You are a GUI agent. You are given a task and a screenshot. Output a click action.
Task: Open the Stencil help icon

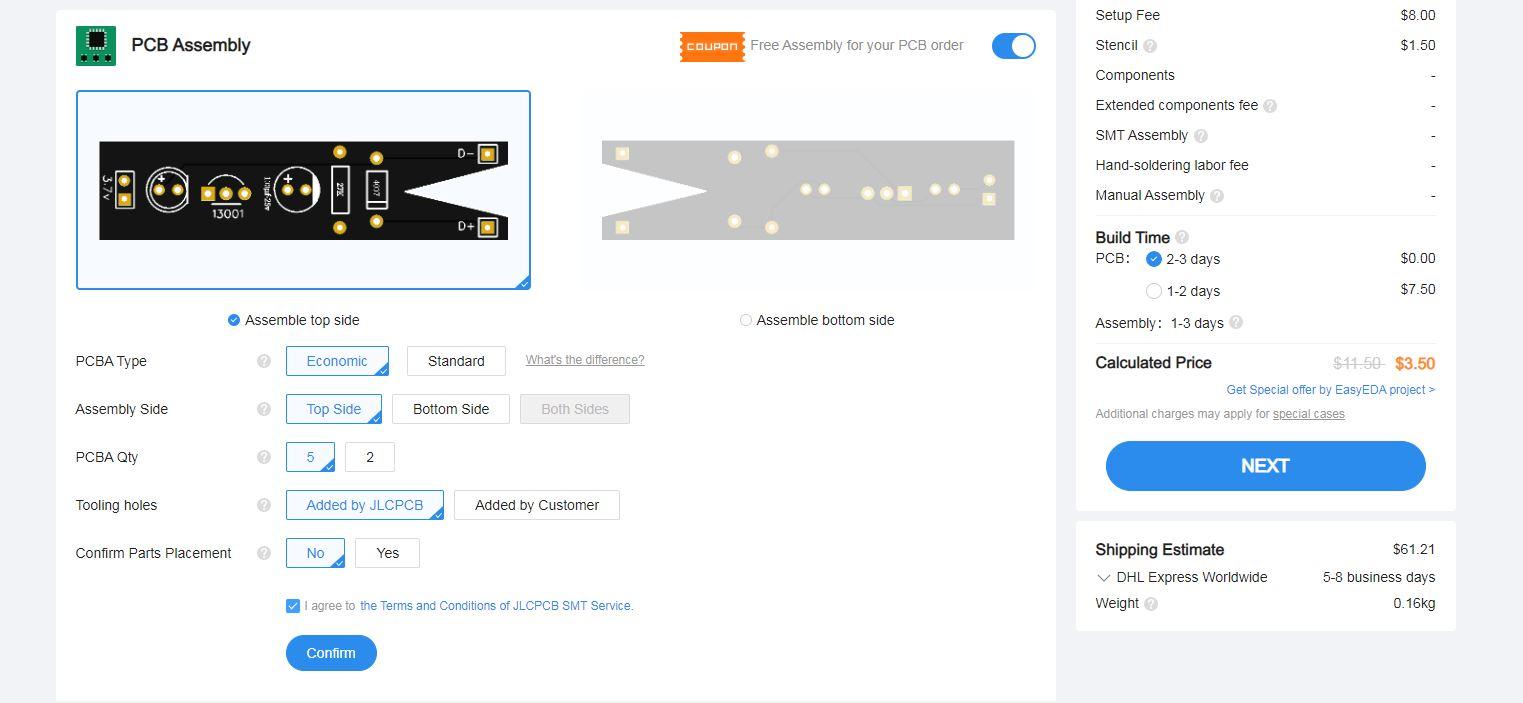pyautogui.click(x=1150, y=46)
